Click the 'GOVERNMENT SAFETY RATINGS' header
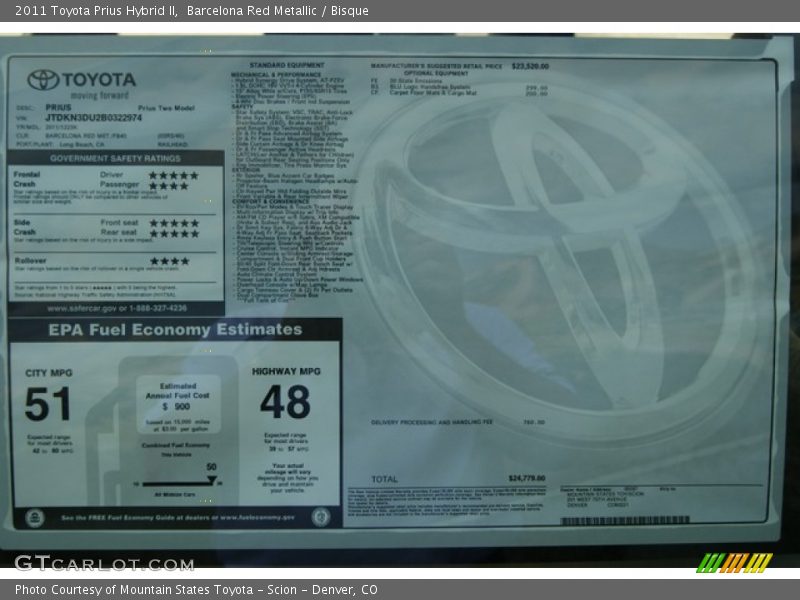The width and height of the screenshot is (800, 600). point(115,158)
